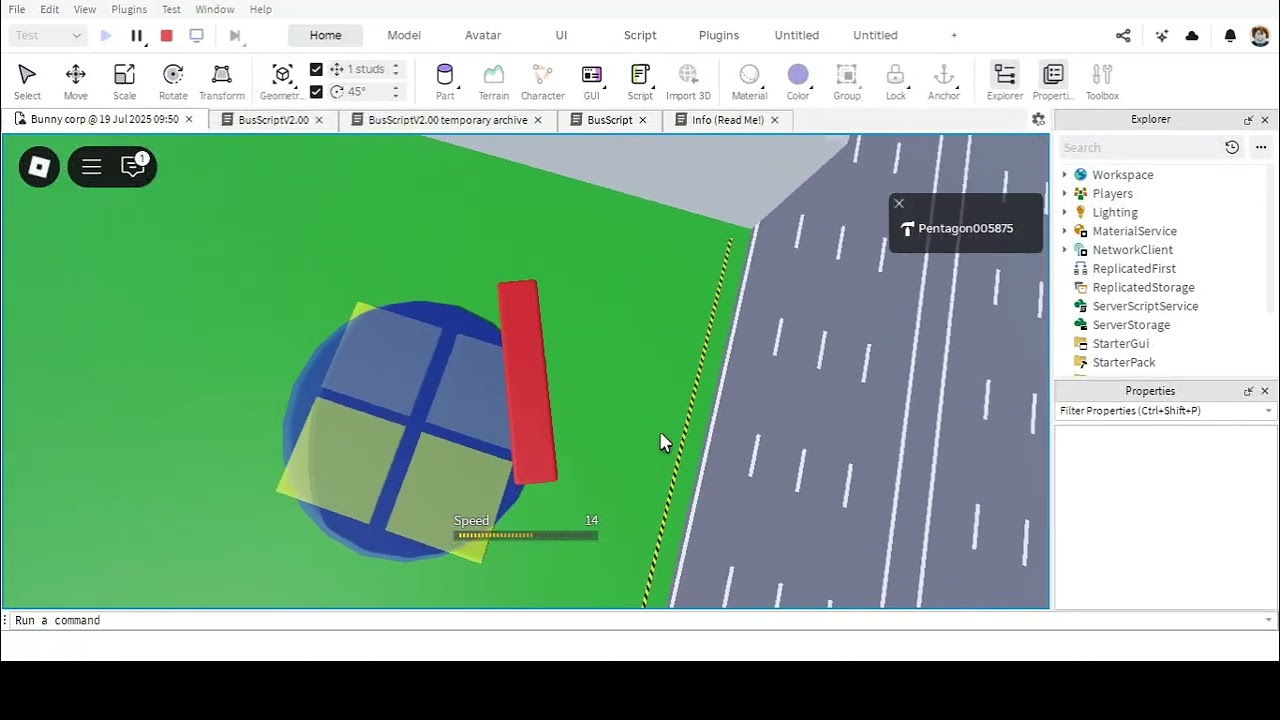The image size is (1280, 720).
Task: Toggle the rotation snap 45° checkbox
Action: click(x=316, y=91)
